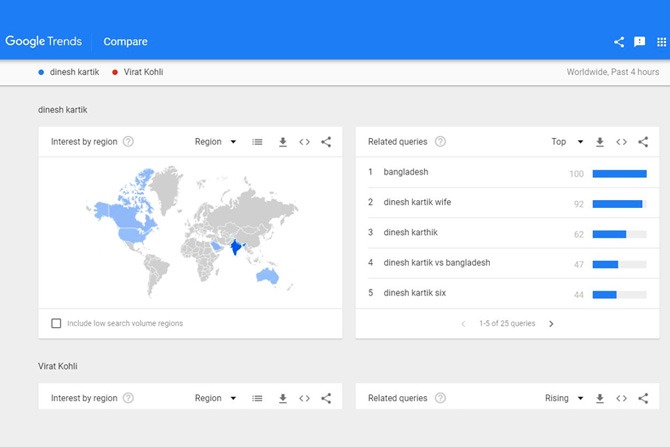Click the value 92 for dinesh kartik wife
The image size is (670, 447).
579,204
